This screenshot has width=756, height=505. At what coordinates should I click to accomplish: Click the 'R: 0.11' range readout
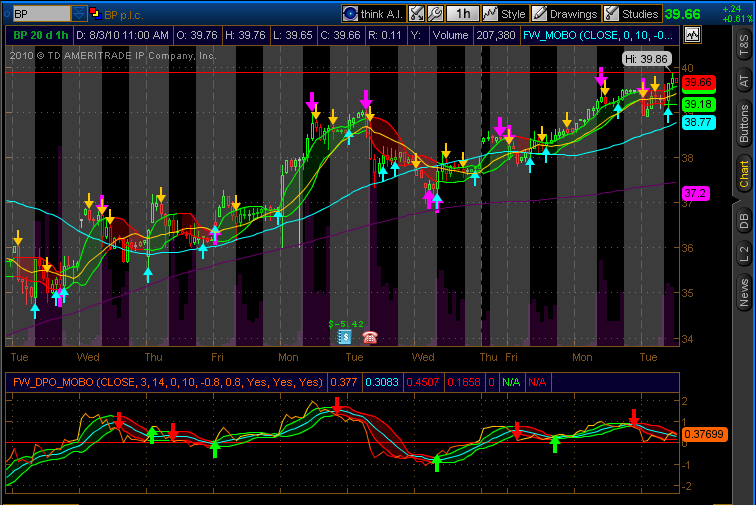pos(384,35)
